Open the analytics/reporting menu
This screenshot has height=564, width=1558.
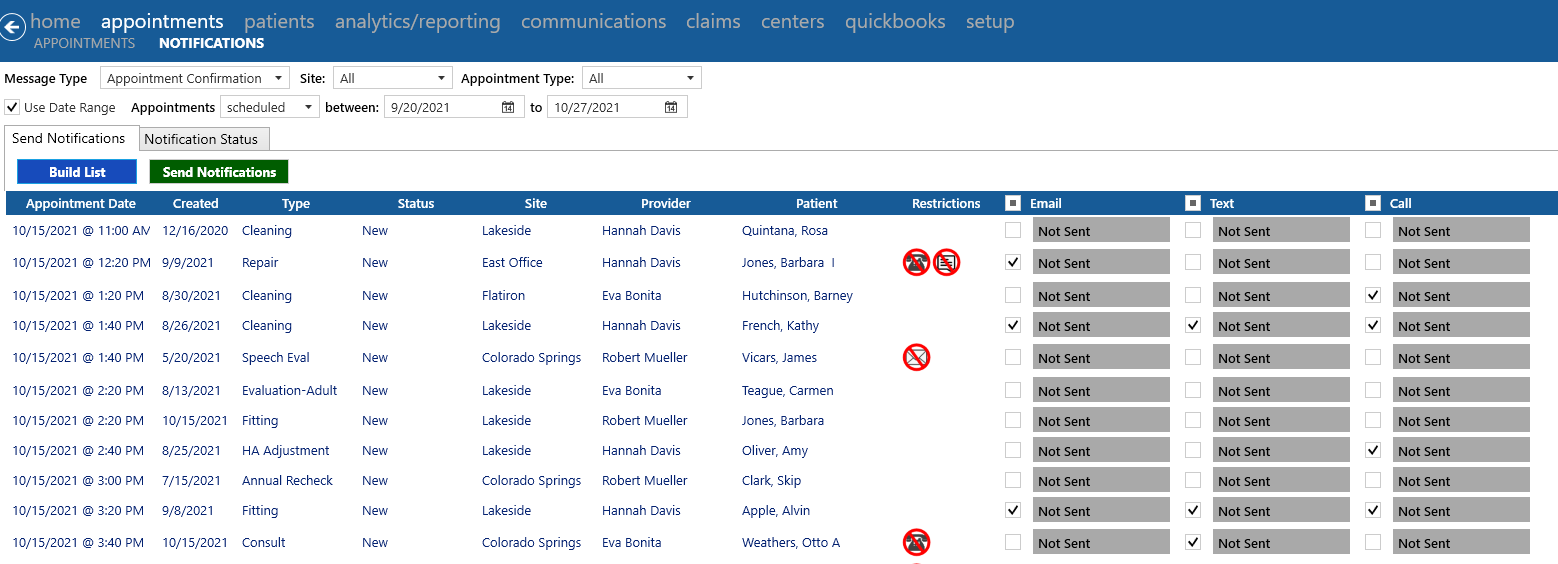(417, 21)
